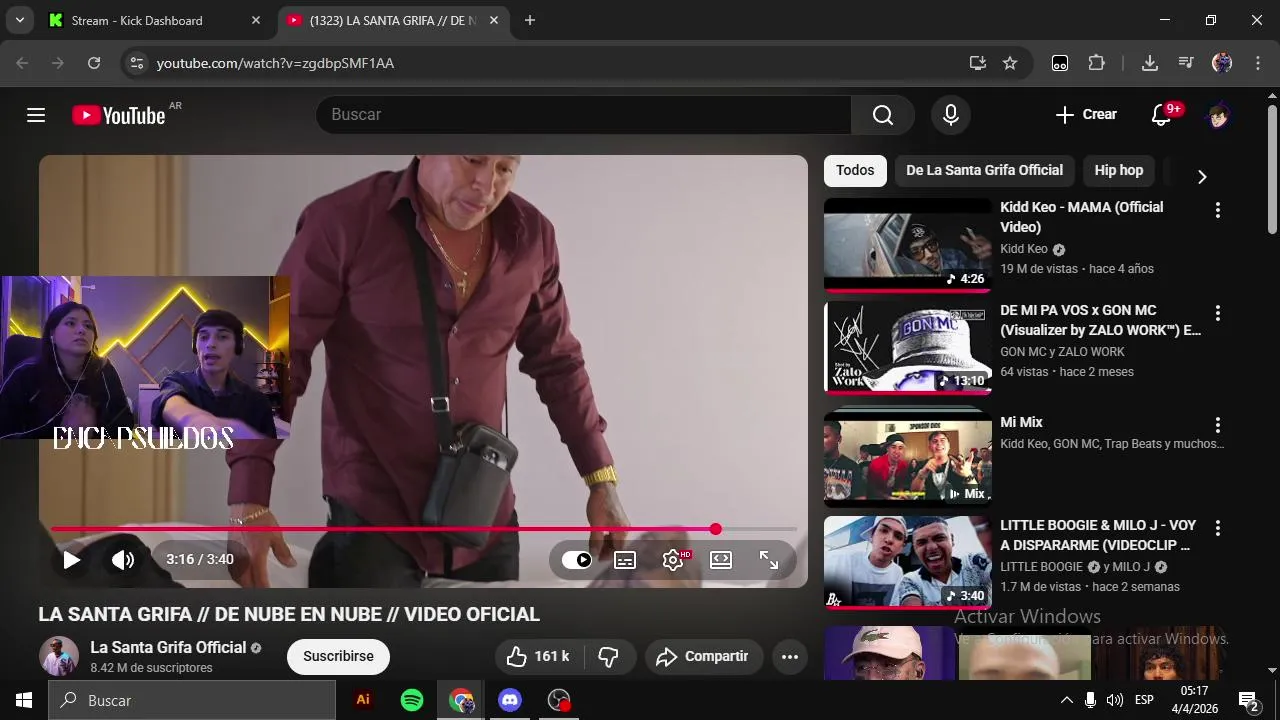Open La Santa Grifa Official channel name

pos(168,648)
